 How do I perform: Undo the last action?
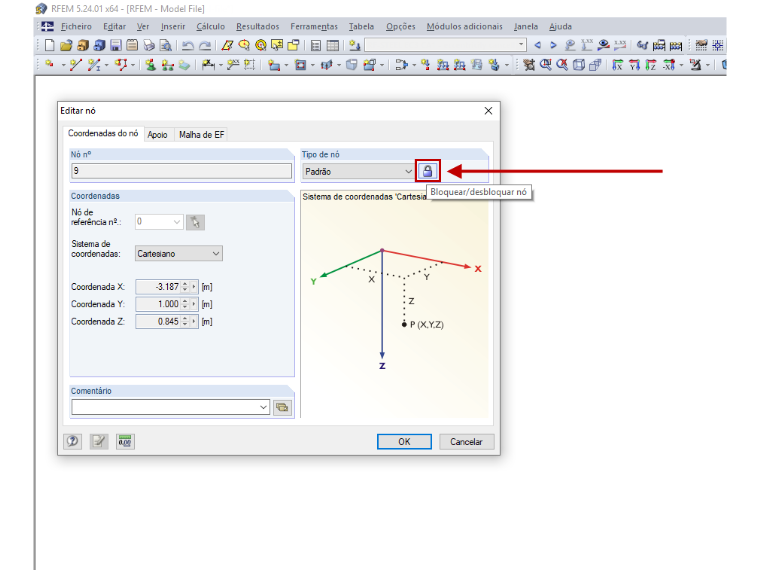point(188,46)
